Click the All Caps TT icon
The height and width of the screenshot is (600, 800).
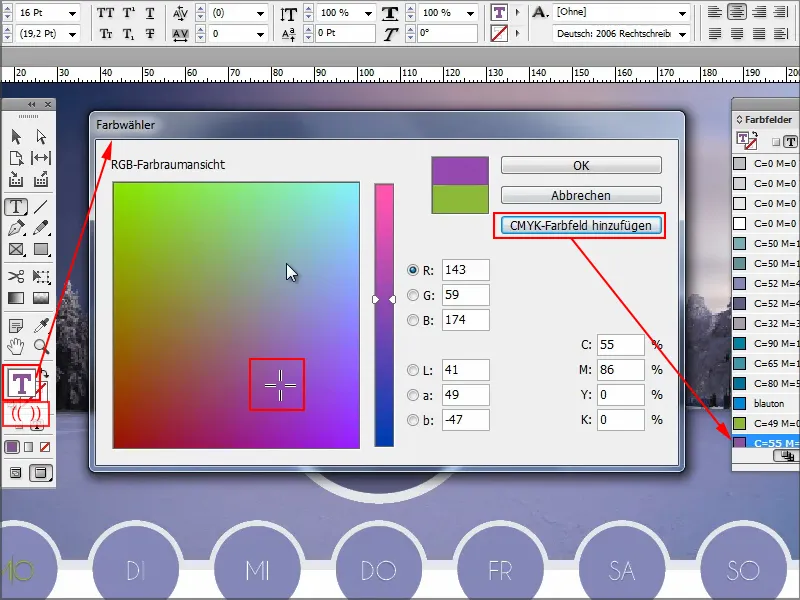[x=106, y=13]
